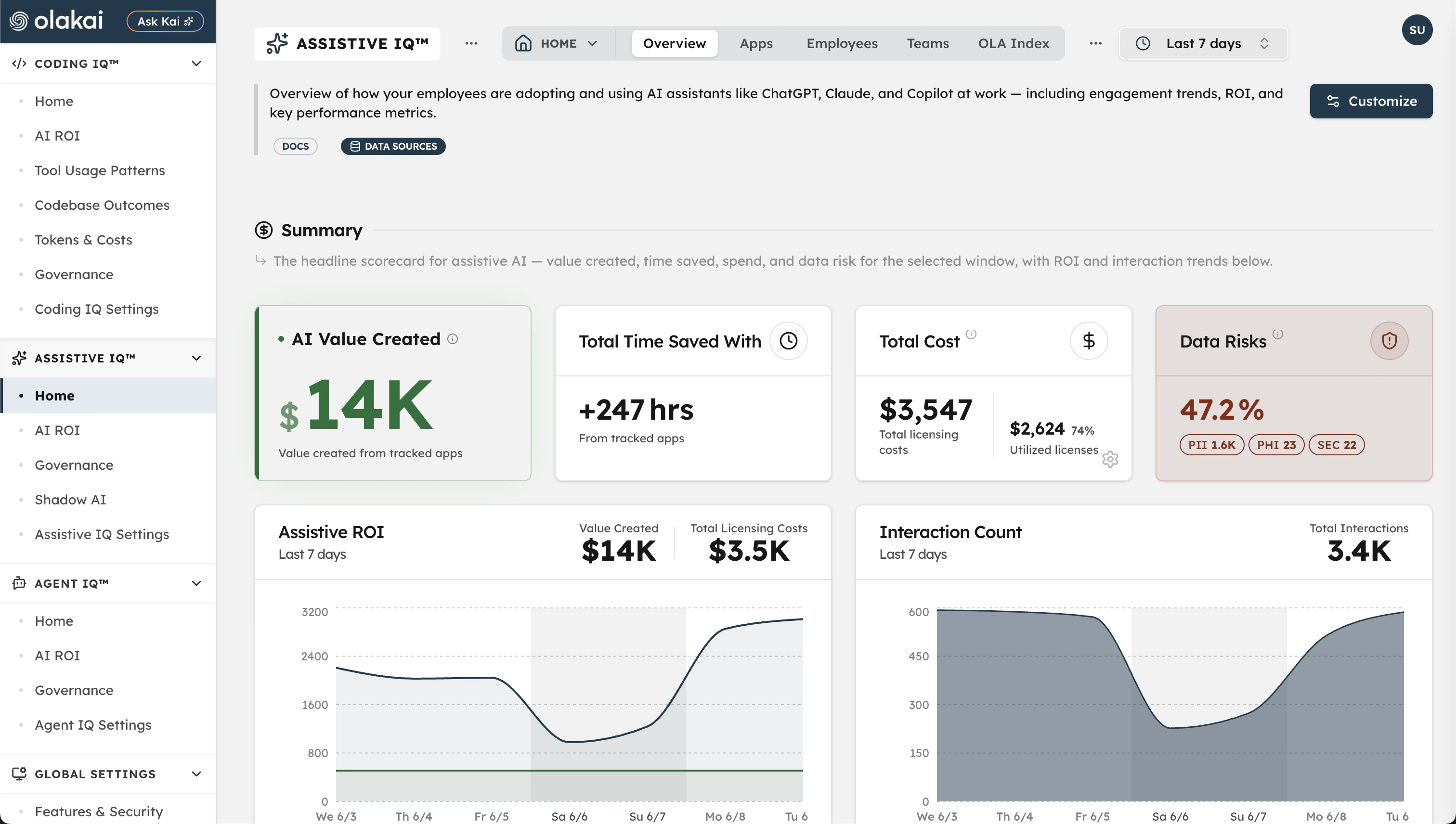Open the Ask Kai assistant
Screen dimensions: 1456x824
165,21
